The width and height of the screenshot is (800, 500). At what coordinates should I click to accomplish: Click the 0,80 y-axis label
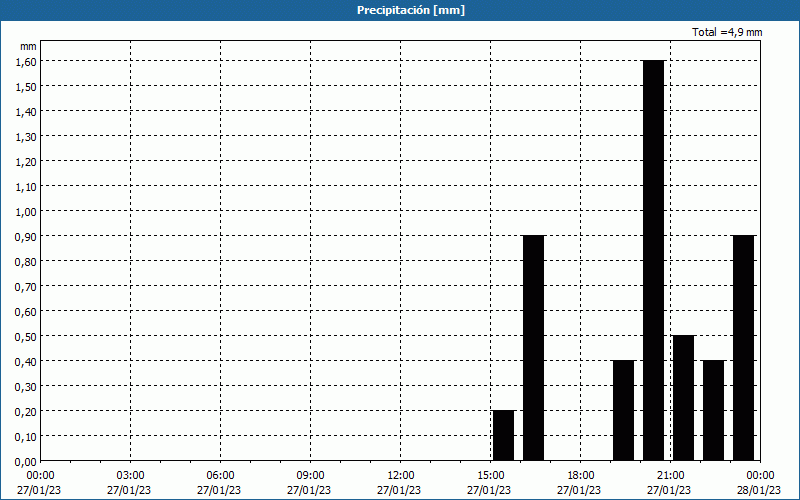(x=26, y=261)
